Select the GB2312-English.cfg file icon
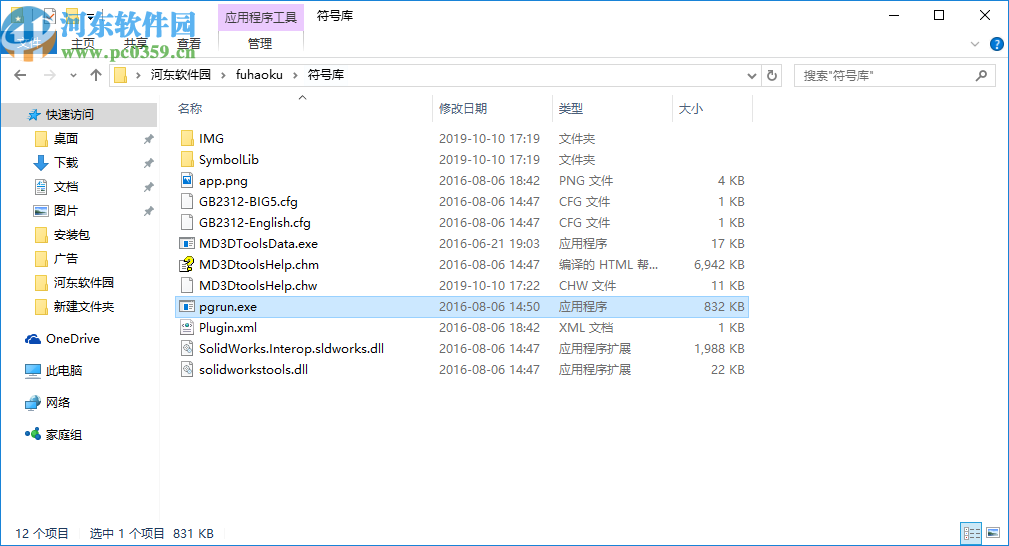This screenshot has width=1009, height=546. tap(187, 223)
